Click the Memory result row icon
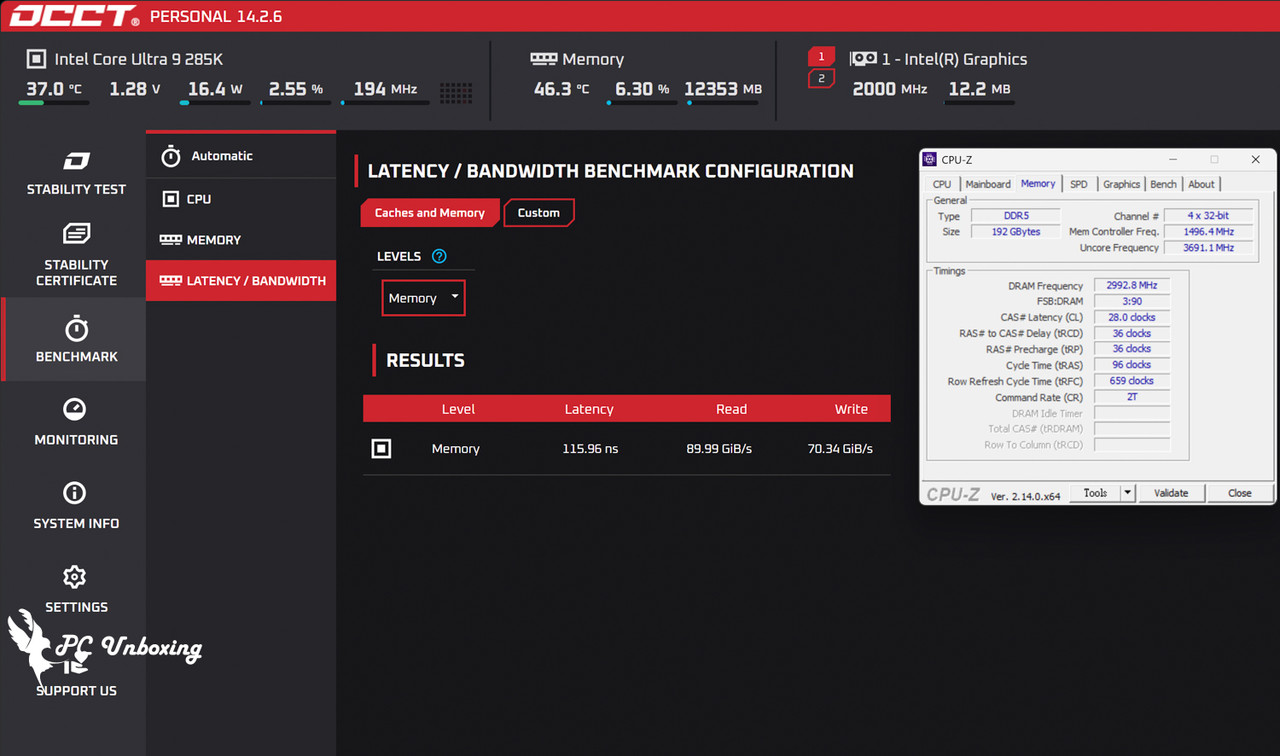The image size is (1280, 756). [x=381, y=449]
